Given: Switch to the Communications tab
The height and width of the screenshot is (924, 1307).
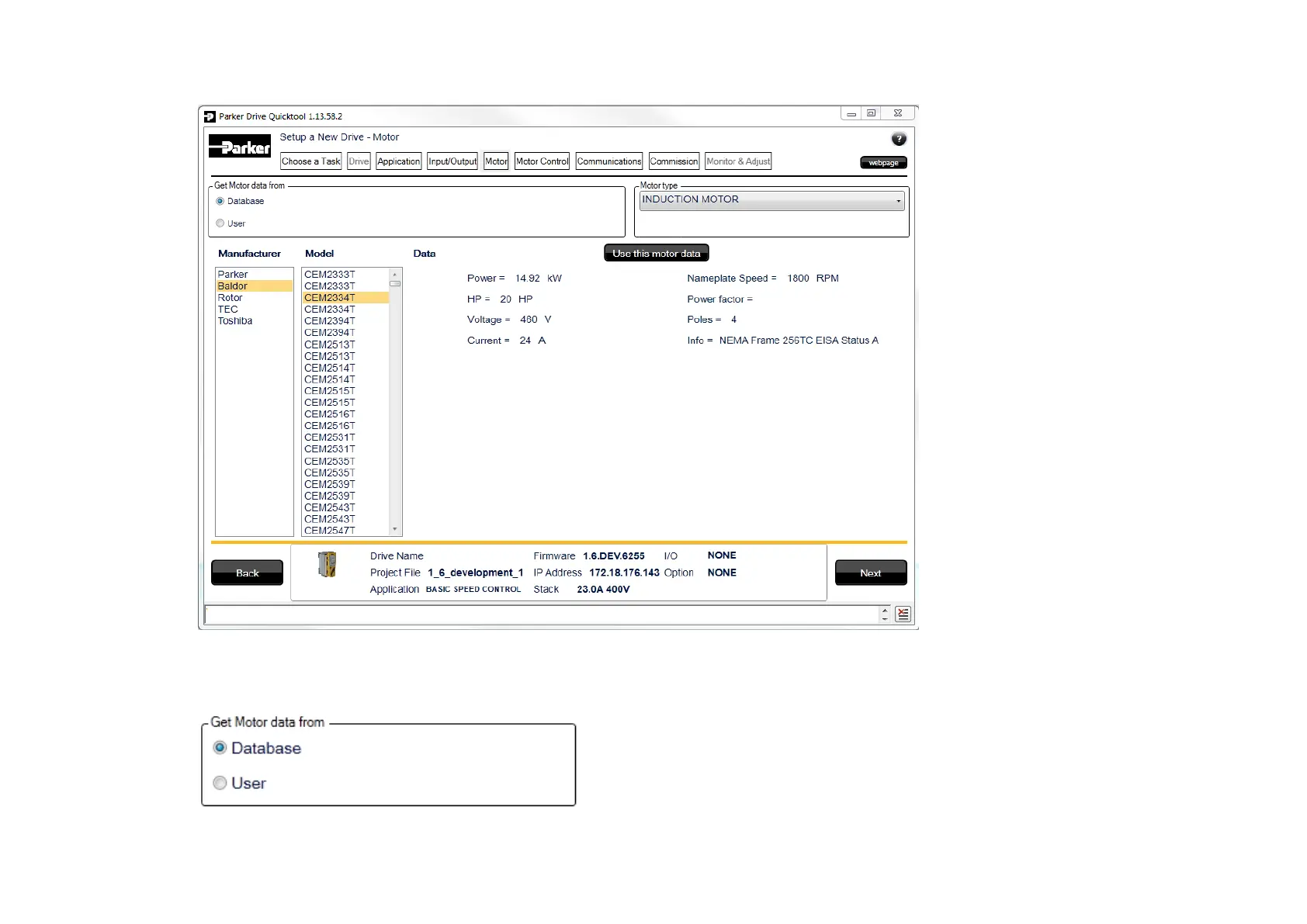Looking at the screenshot, I should (x=609, y=161).
